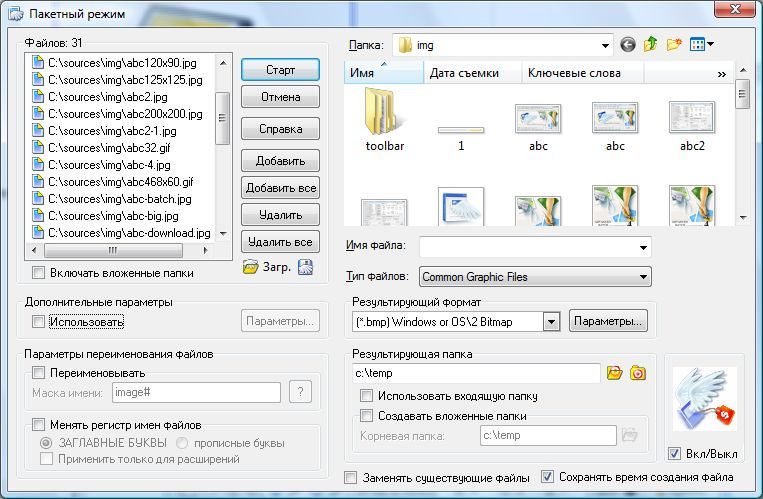This screenshot has width=763, height=499.
Task: Open the view mode icon menu
Action: coord(697,44)
